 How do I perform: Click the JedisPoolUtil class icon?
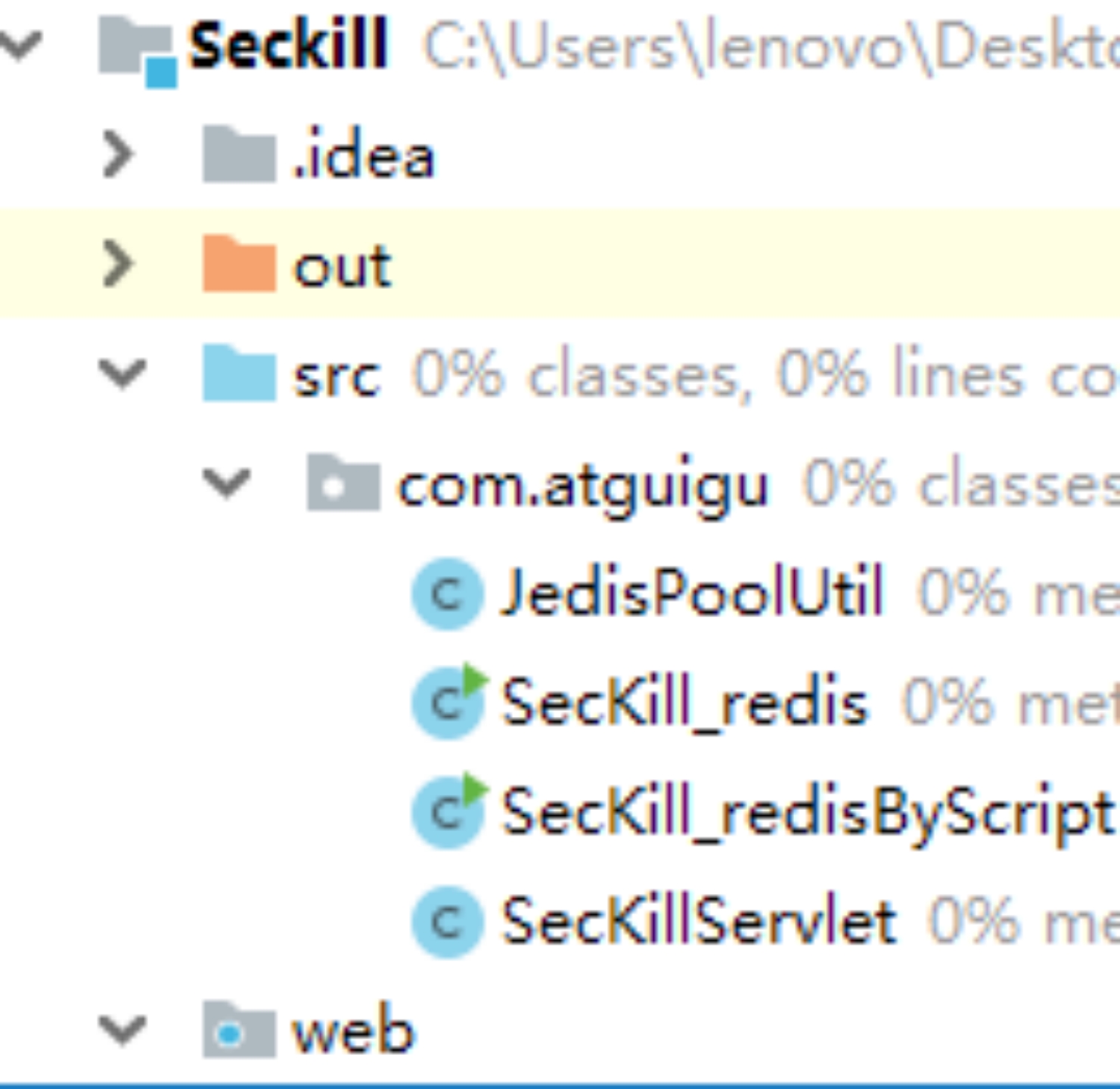click(x=447, y=594)
